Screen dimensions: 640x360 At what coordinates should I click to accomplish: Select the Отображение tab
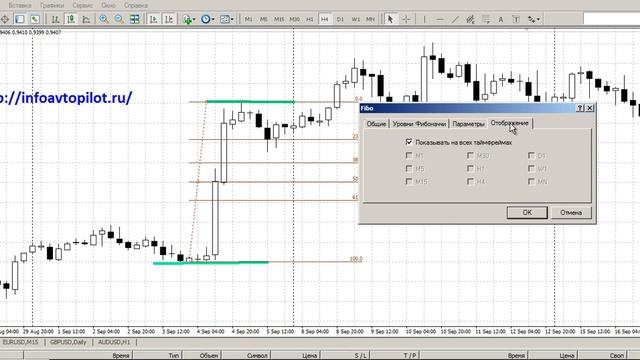click(510, 123)
